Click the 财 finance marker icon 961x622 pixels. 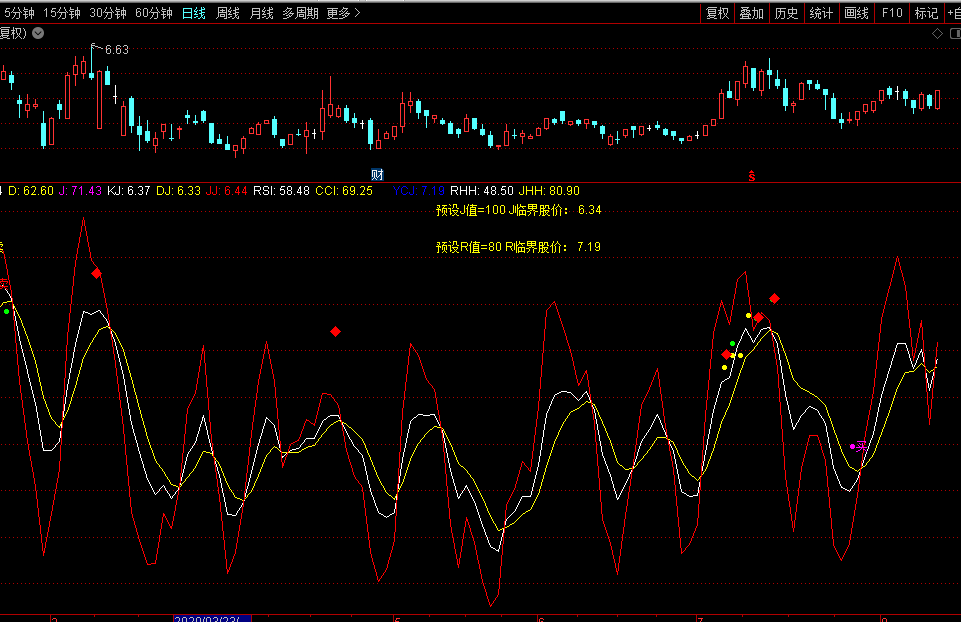(x=377, y=174)
